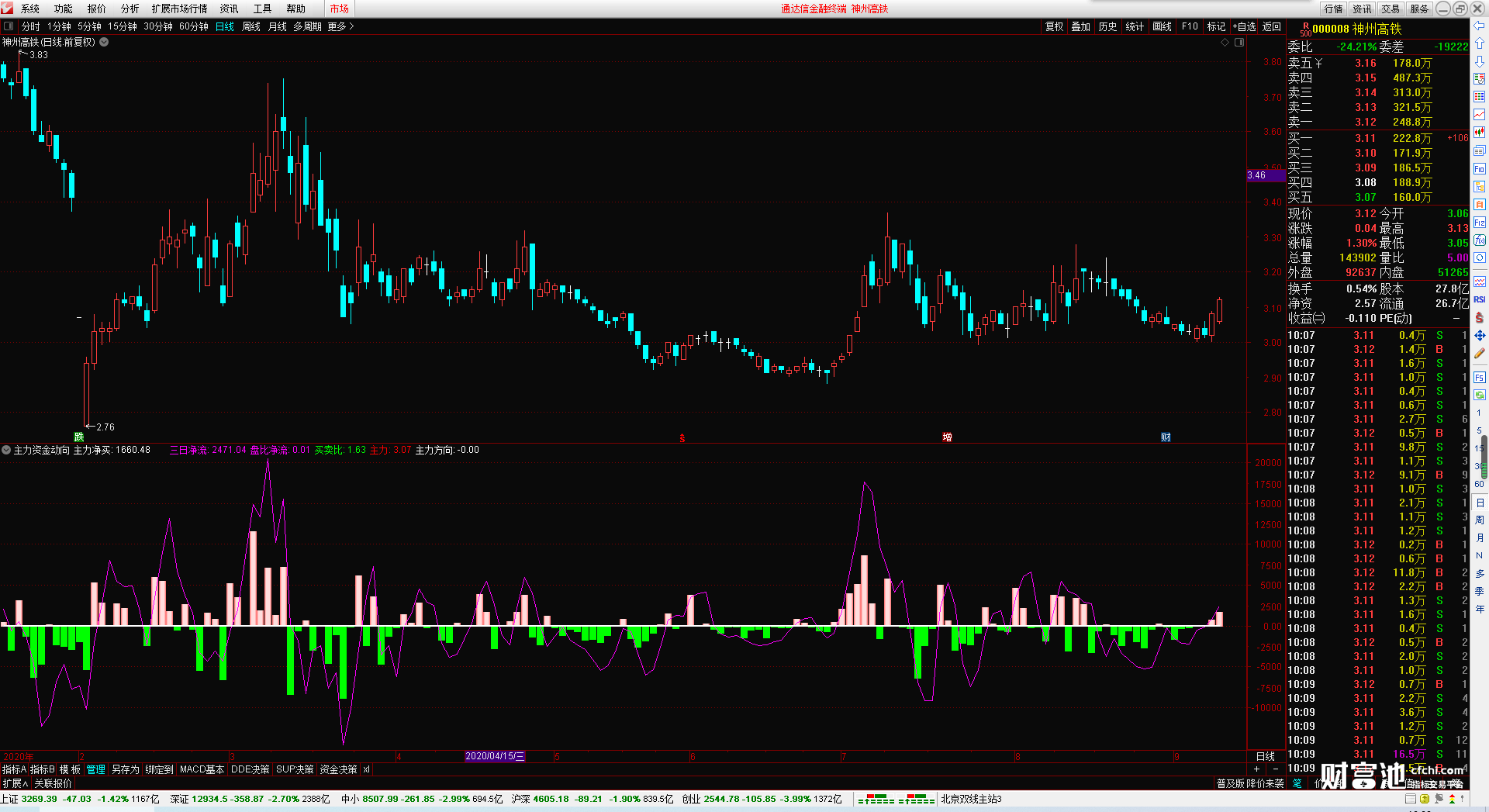Click the green refresh sidebar icon
1489x812 pixels.
[x=1480, y=395]
